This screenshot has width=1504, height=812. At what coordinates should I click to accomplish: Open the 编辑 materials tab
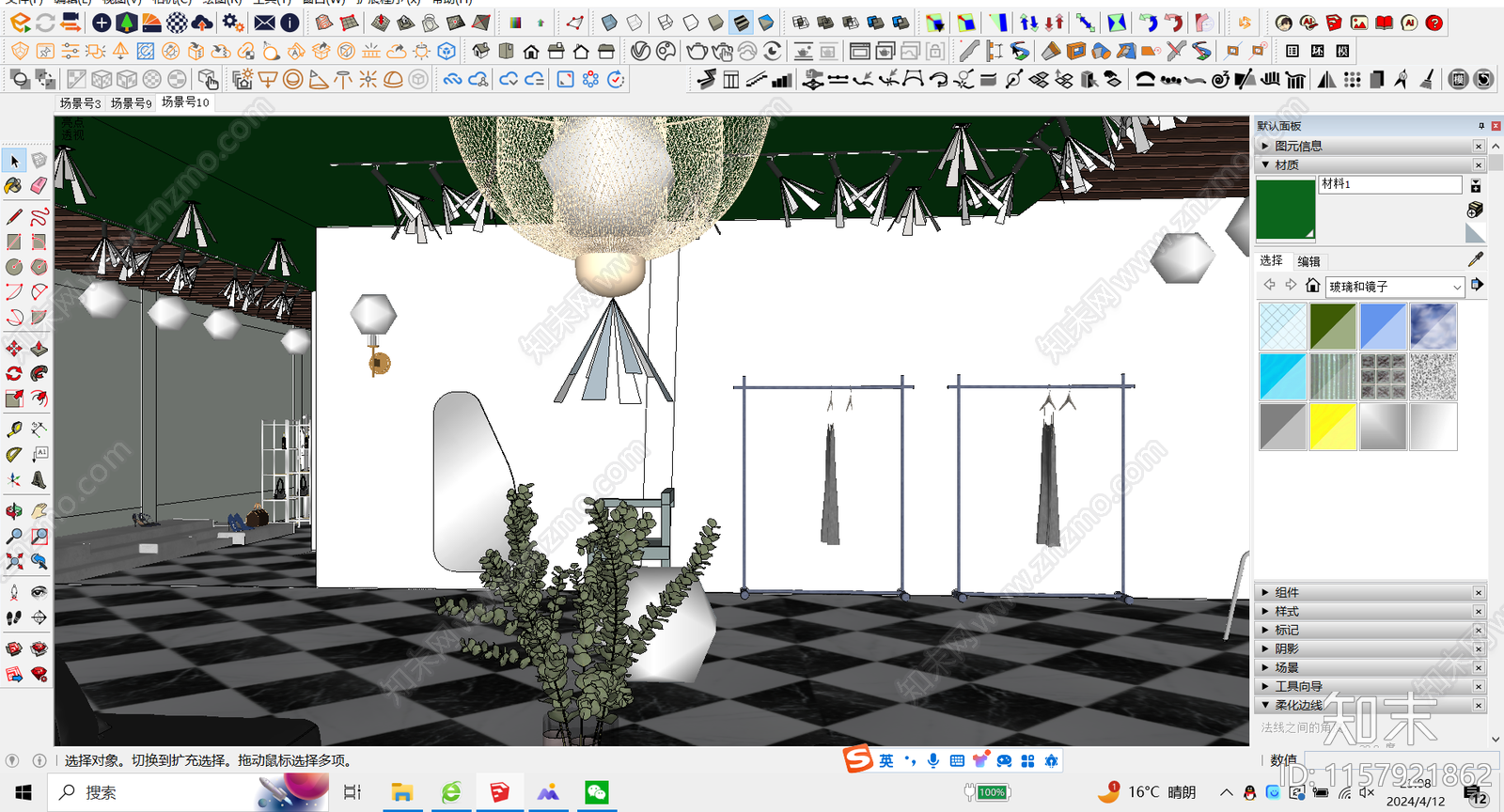click(1308, 261)
